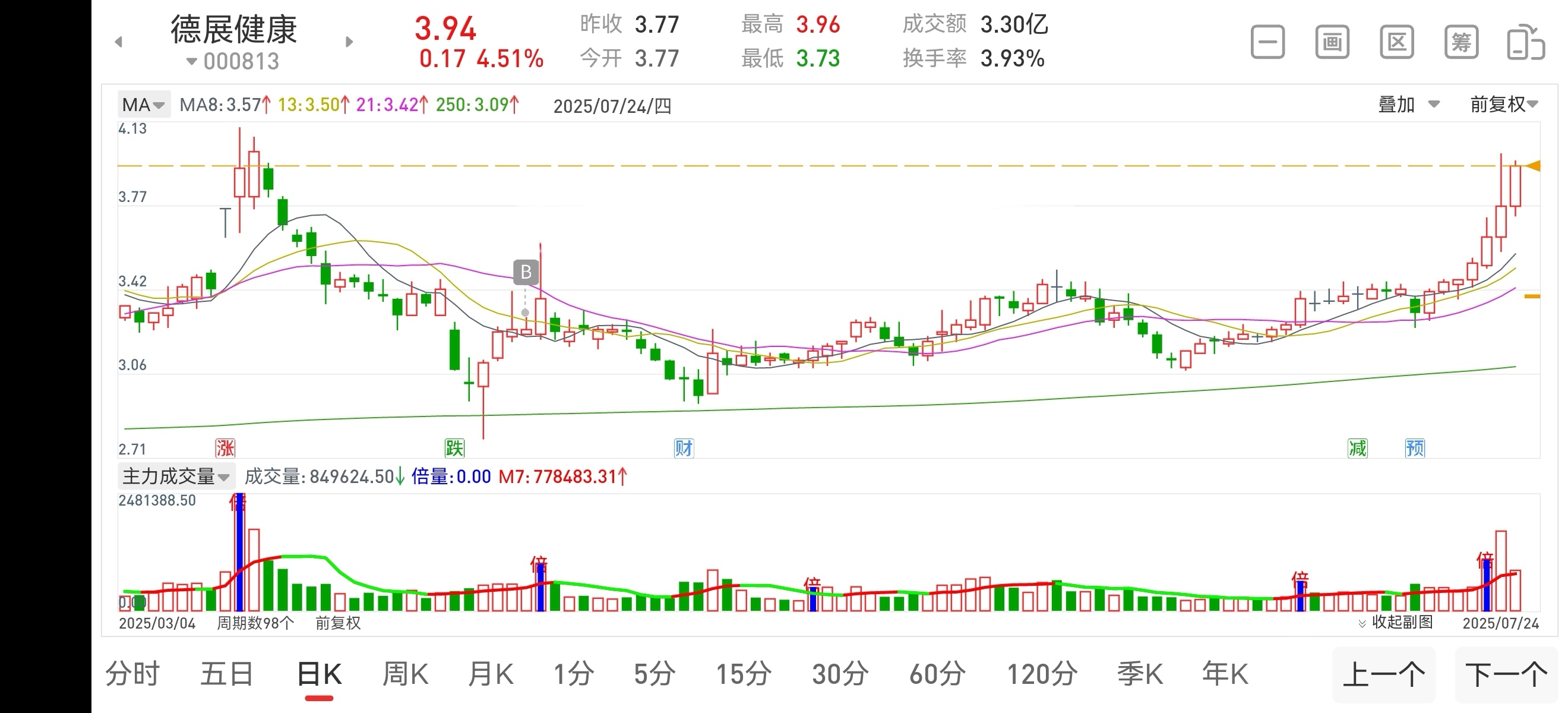
Task: Click the orange price arrow marker
Action: [1534, 166]
